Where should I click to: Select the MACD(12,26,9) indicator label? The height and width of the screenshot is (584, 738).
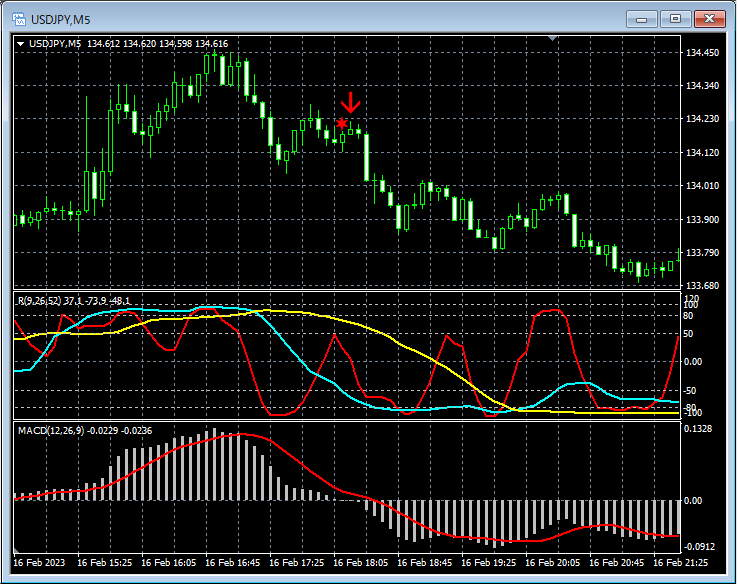tap(85, 431)
